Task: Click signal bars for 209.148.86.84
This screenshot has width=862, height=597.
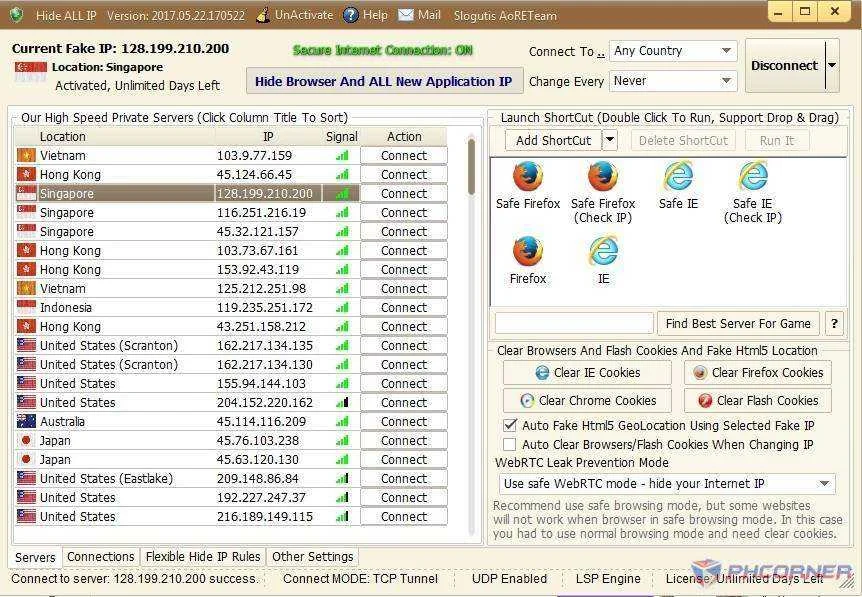Action: click(x=342, y=478)
